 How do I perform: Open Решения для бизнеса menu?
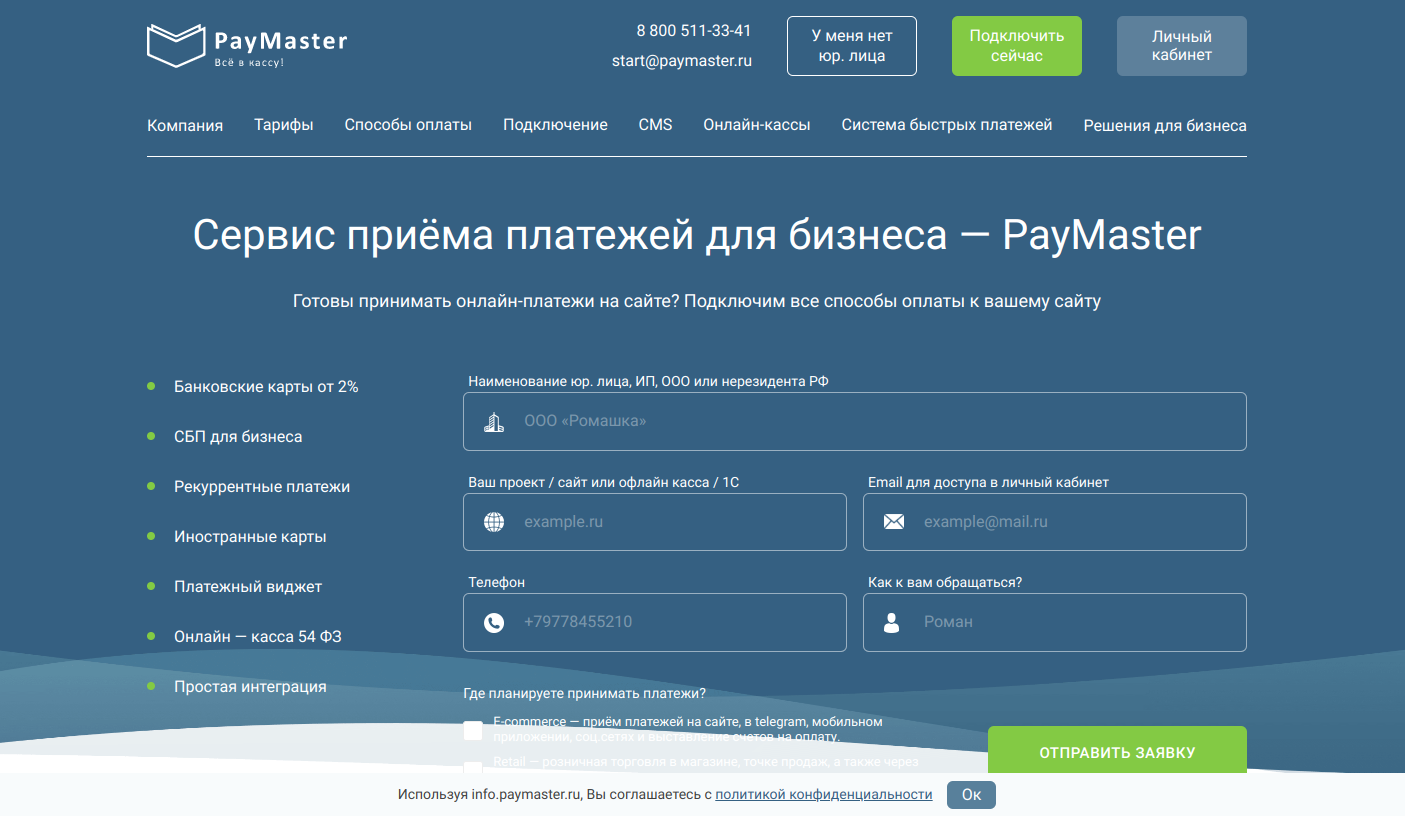point(1165,126)
